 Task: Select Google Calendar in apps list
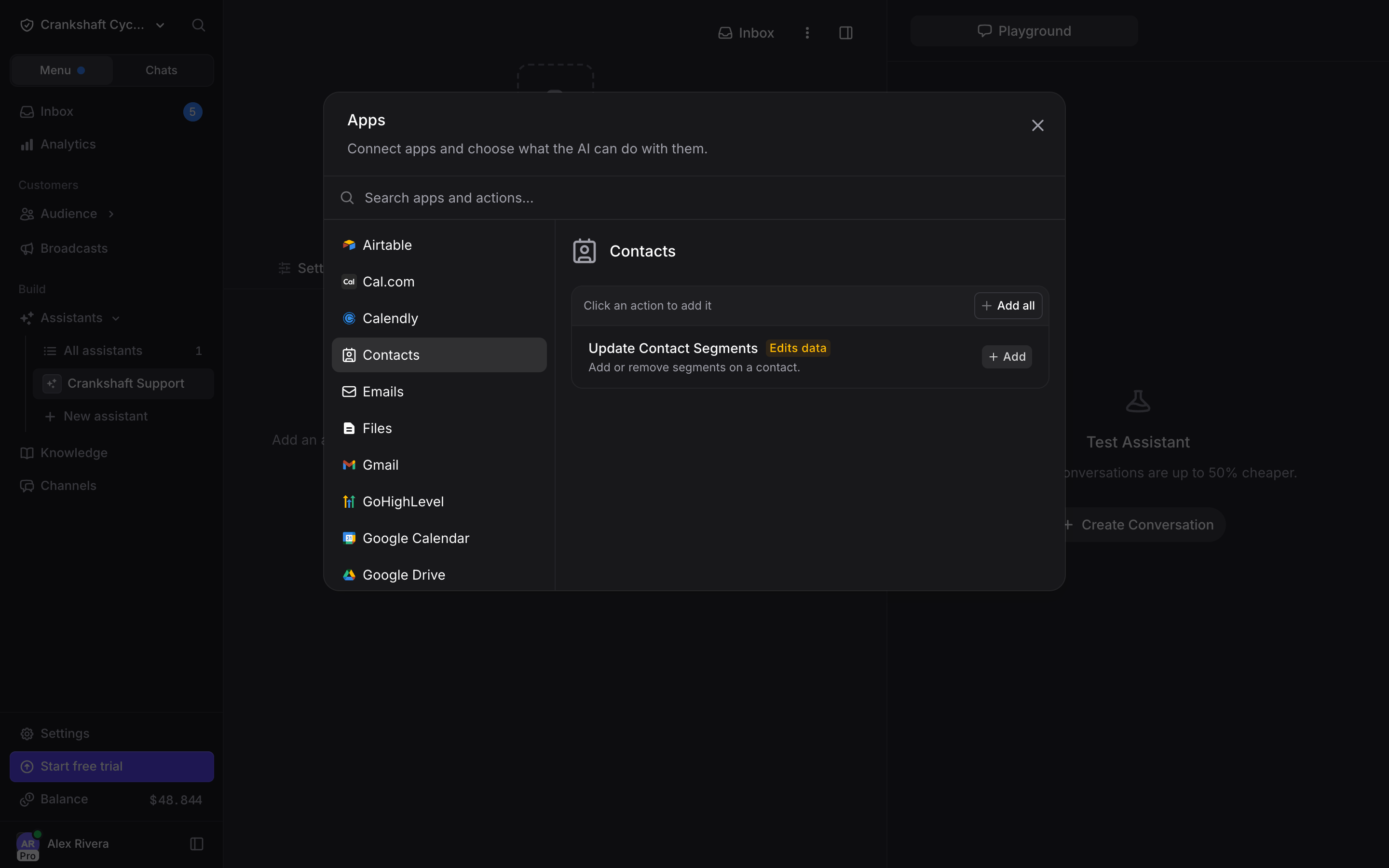pos(439,539)
